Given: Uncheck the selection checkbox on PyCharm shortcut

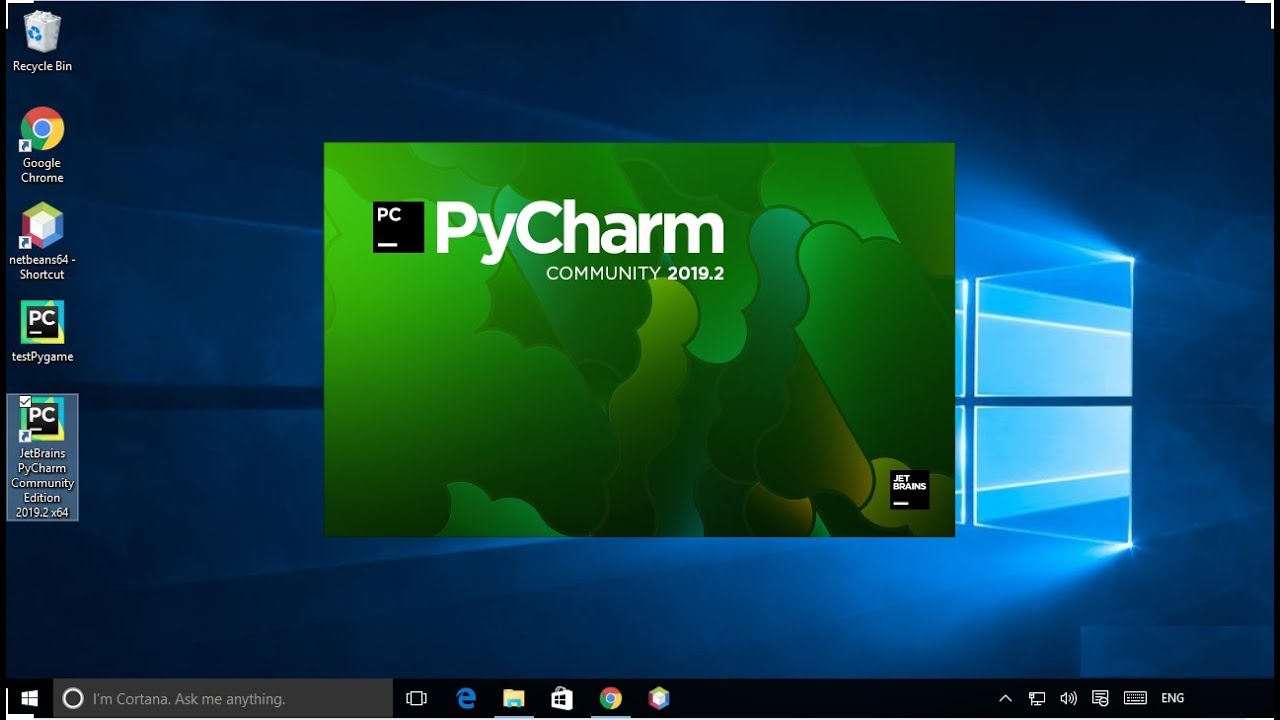Looking at the screenshot, I should pos(25,402).
